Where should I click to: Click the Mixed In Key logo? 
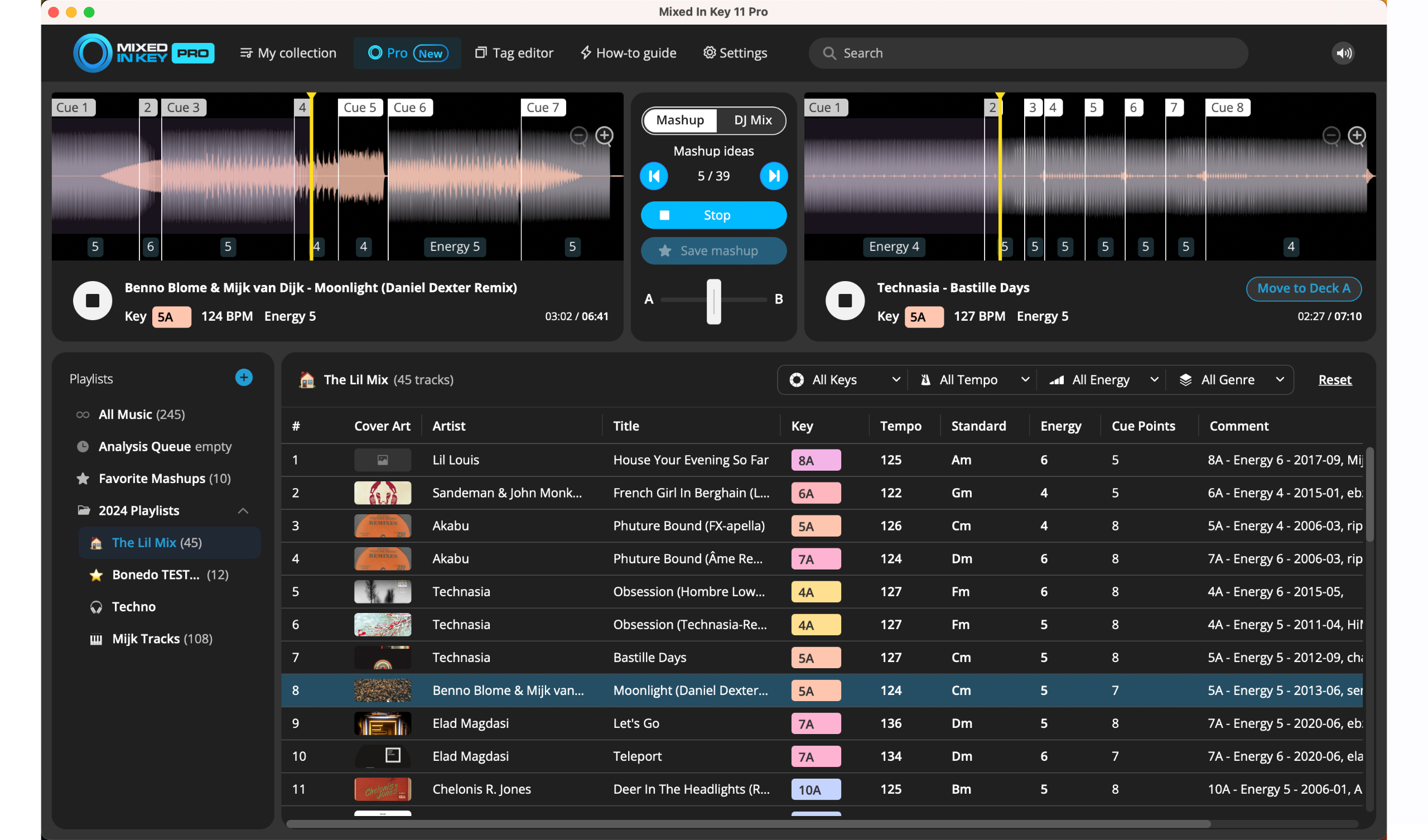(x=143, y=53)
